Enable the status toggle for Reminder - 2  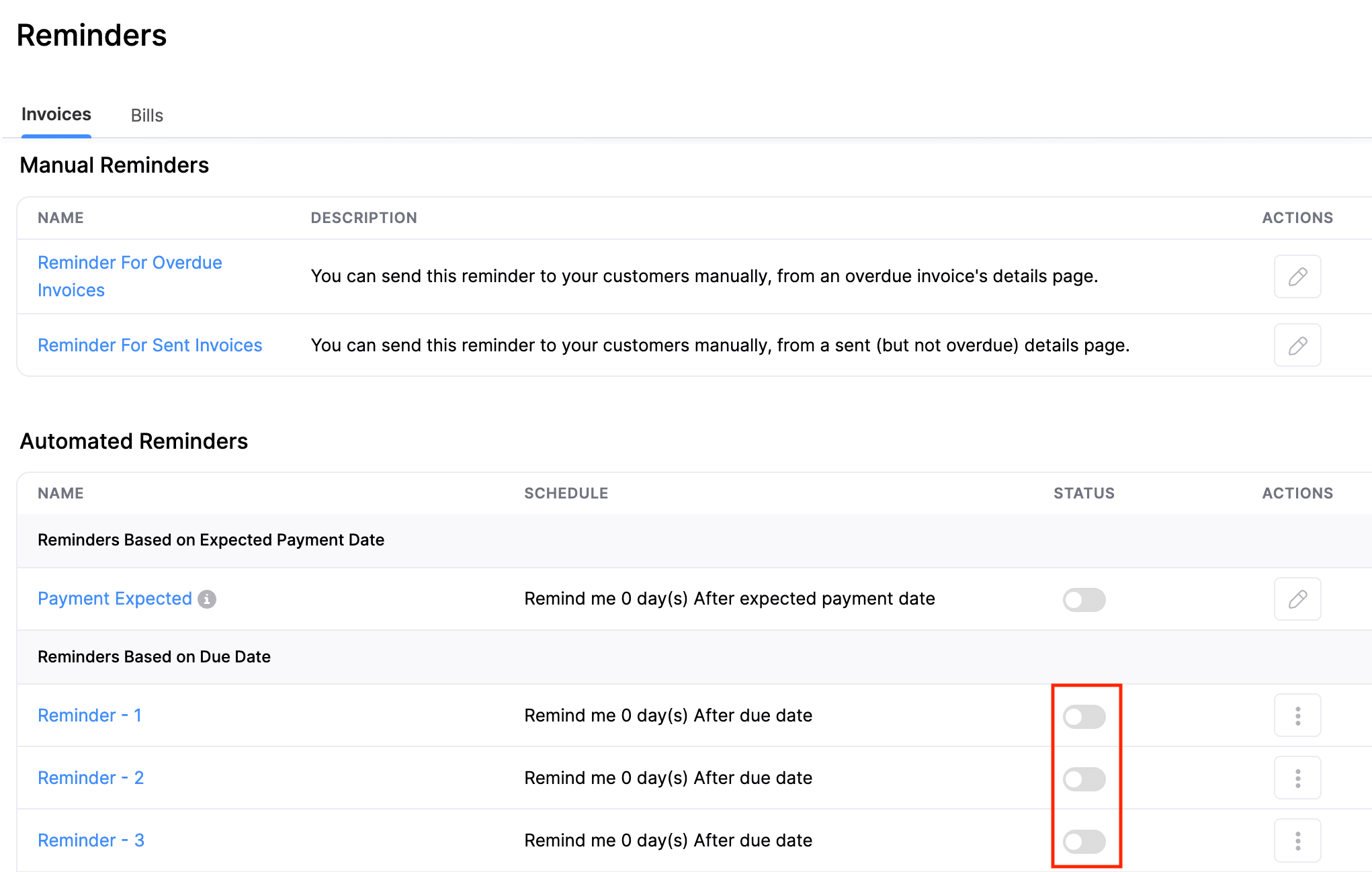[x=1084, y=779]
